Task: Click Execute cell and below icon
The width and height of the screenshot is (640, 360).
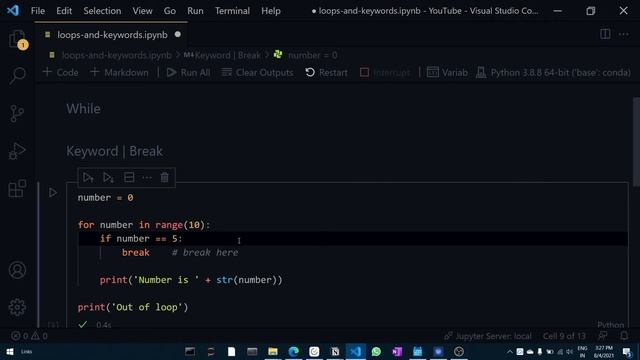Action: pyautogui.click(x=108, y=178)
